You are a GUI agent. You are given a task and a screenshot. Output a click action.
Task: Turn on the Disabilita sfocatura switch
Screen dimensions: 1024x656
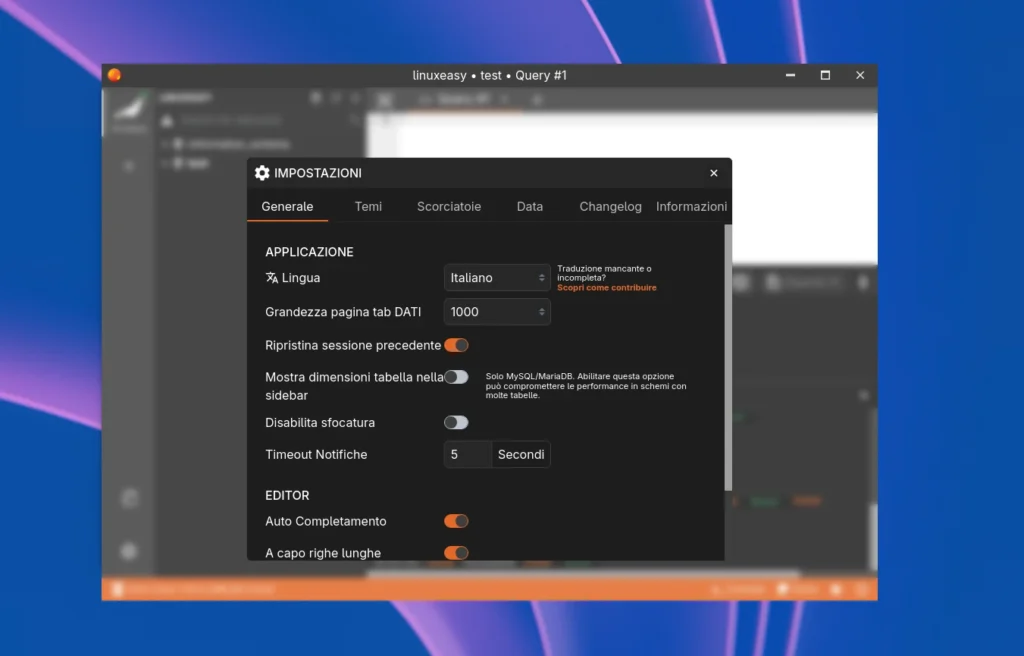click(x=456, y=422)
